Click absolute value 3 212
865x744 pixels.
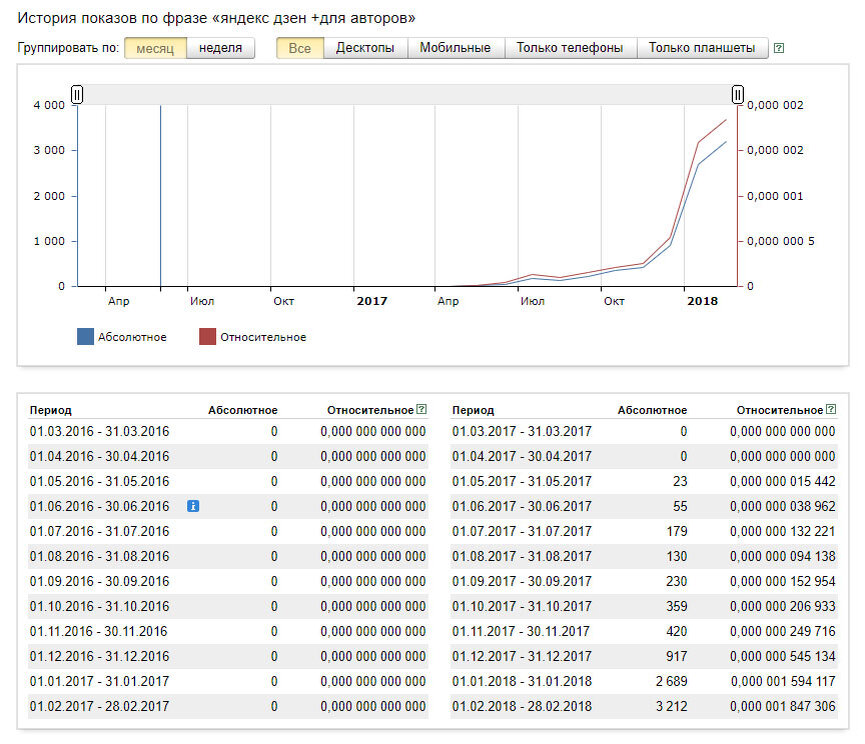point(671,706)
